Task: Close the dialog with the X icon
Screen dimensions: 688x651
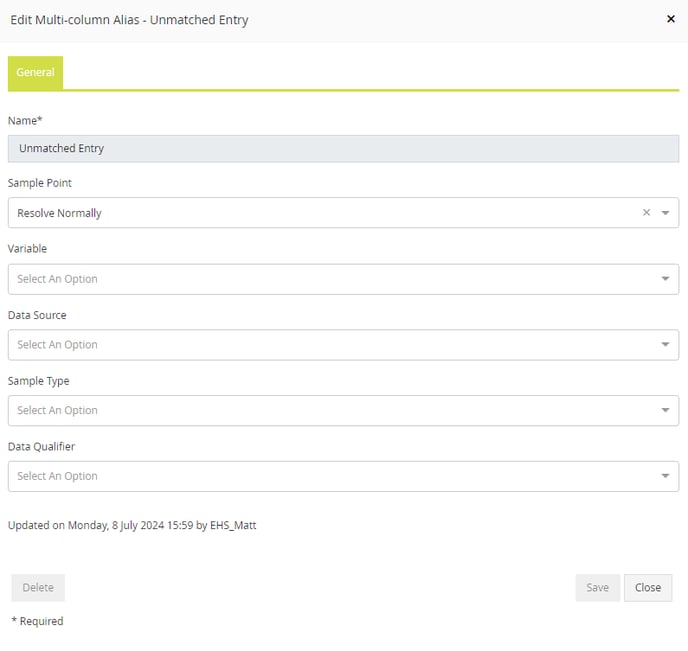Action: (670, 19)
